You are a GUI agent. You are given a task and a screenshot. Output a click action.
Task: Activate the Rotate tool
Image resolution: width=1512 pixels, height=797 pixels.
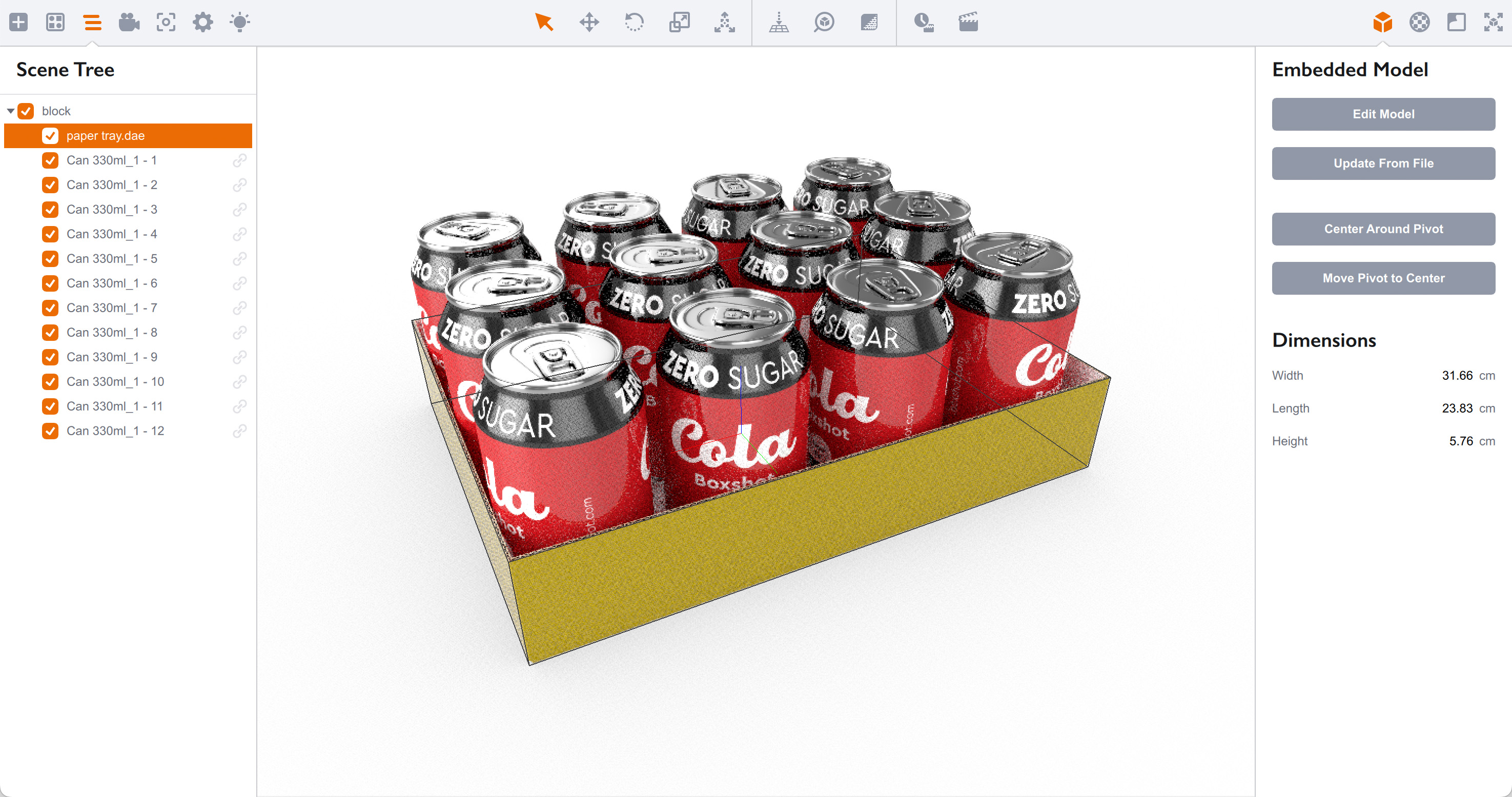pos(635,23)
